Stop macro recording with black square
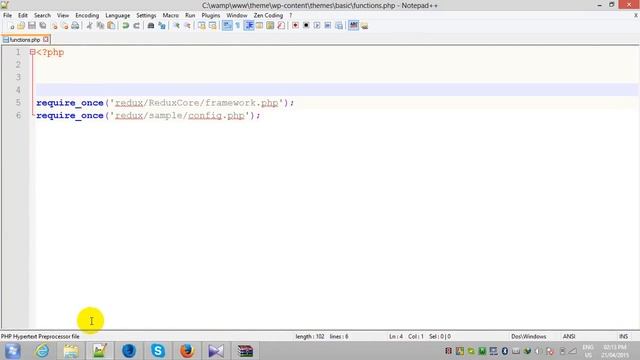The height and width of the screenshot is (360, 640). click(306, 26)
